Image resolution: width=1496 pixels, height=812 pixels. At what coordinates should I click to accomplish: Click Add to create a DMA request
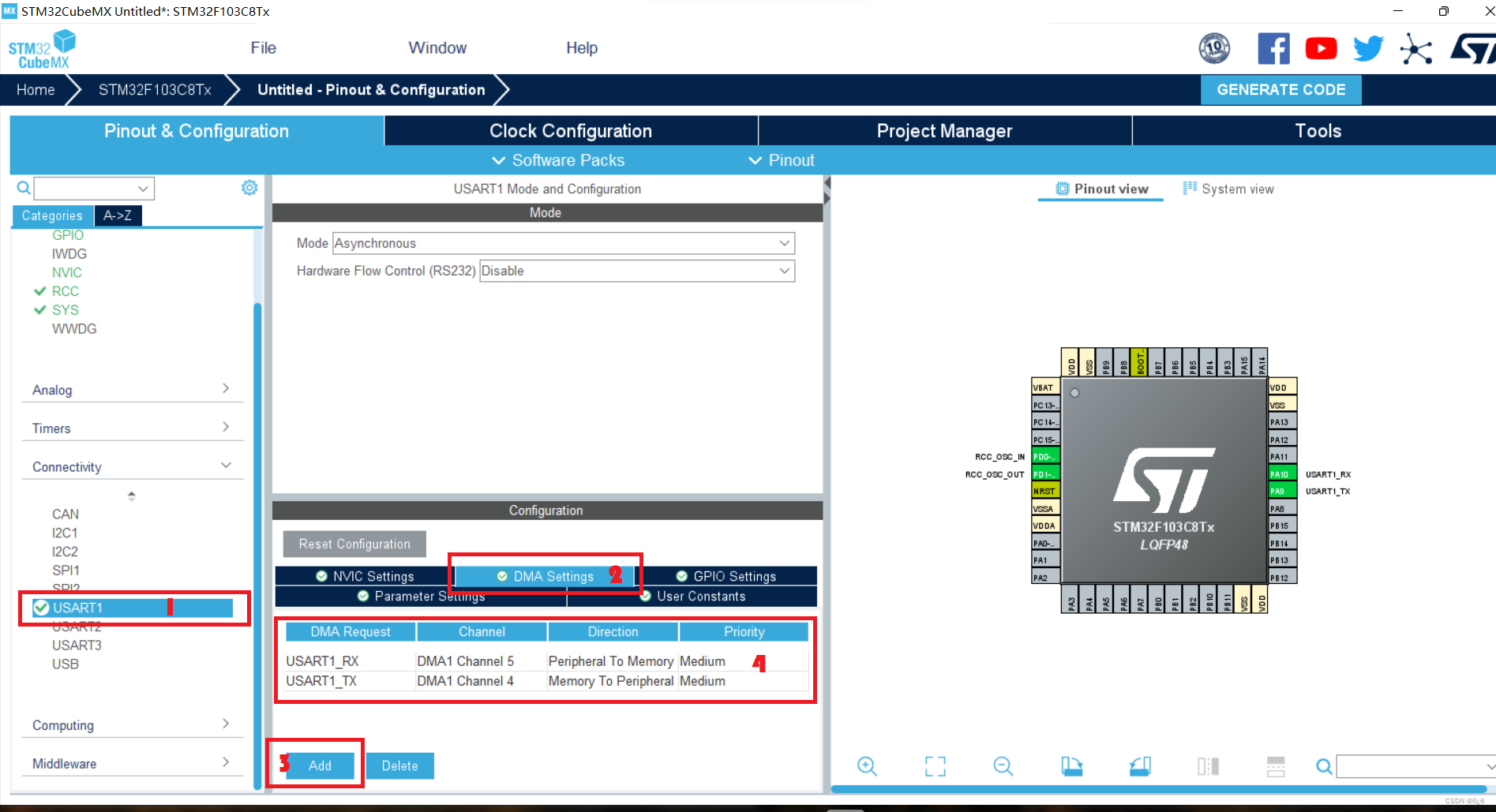coord(320,765)
